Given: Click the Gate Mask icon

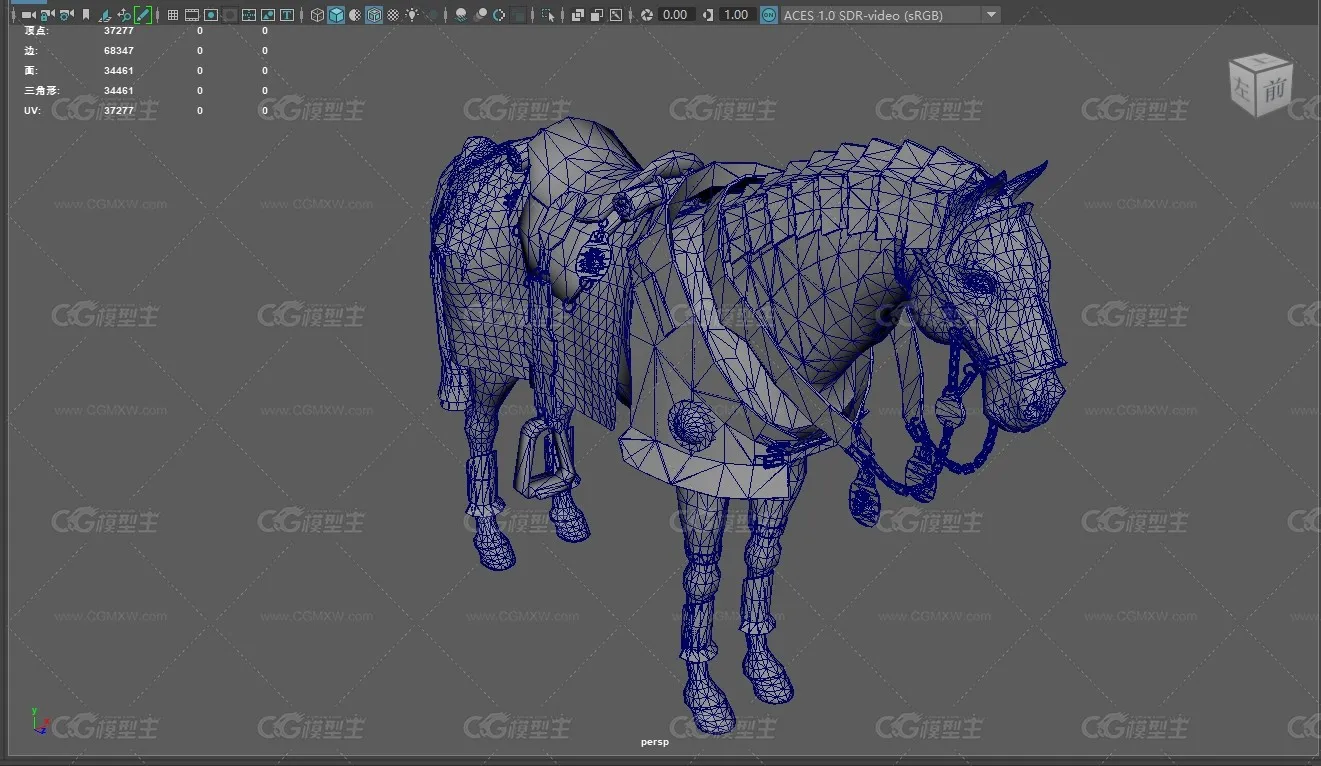Looking at the screenshot, I should pyautogui.click(x=230, y=15).
